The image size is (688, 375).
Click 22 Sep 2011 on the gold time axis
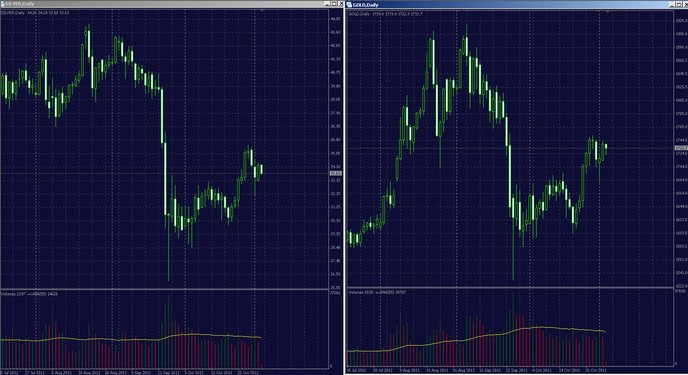(x=516, y=370)
